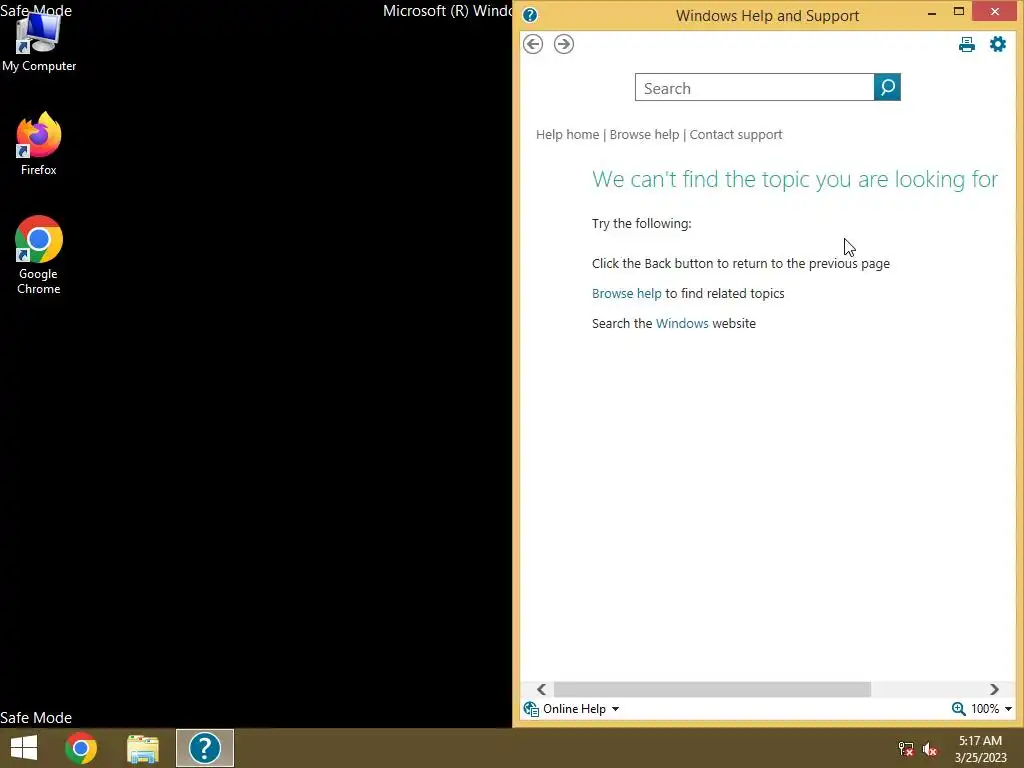Click the line "Click the Back button to return"
This screenshot has width=1024, height=768.
pos(741,264)
